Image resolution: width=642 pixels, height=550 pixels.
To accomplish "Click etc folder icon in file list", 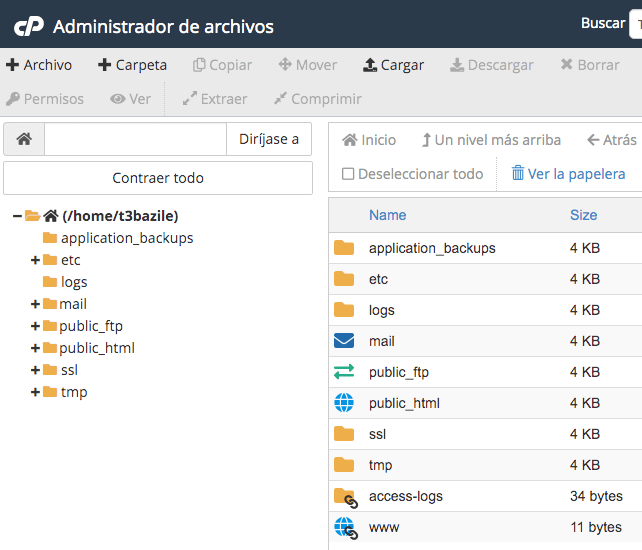I will click(344, 279).
